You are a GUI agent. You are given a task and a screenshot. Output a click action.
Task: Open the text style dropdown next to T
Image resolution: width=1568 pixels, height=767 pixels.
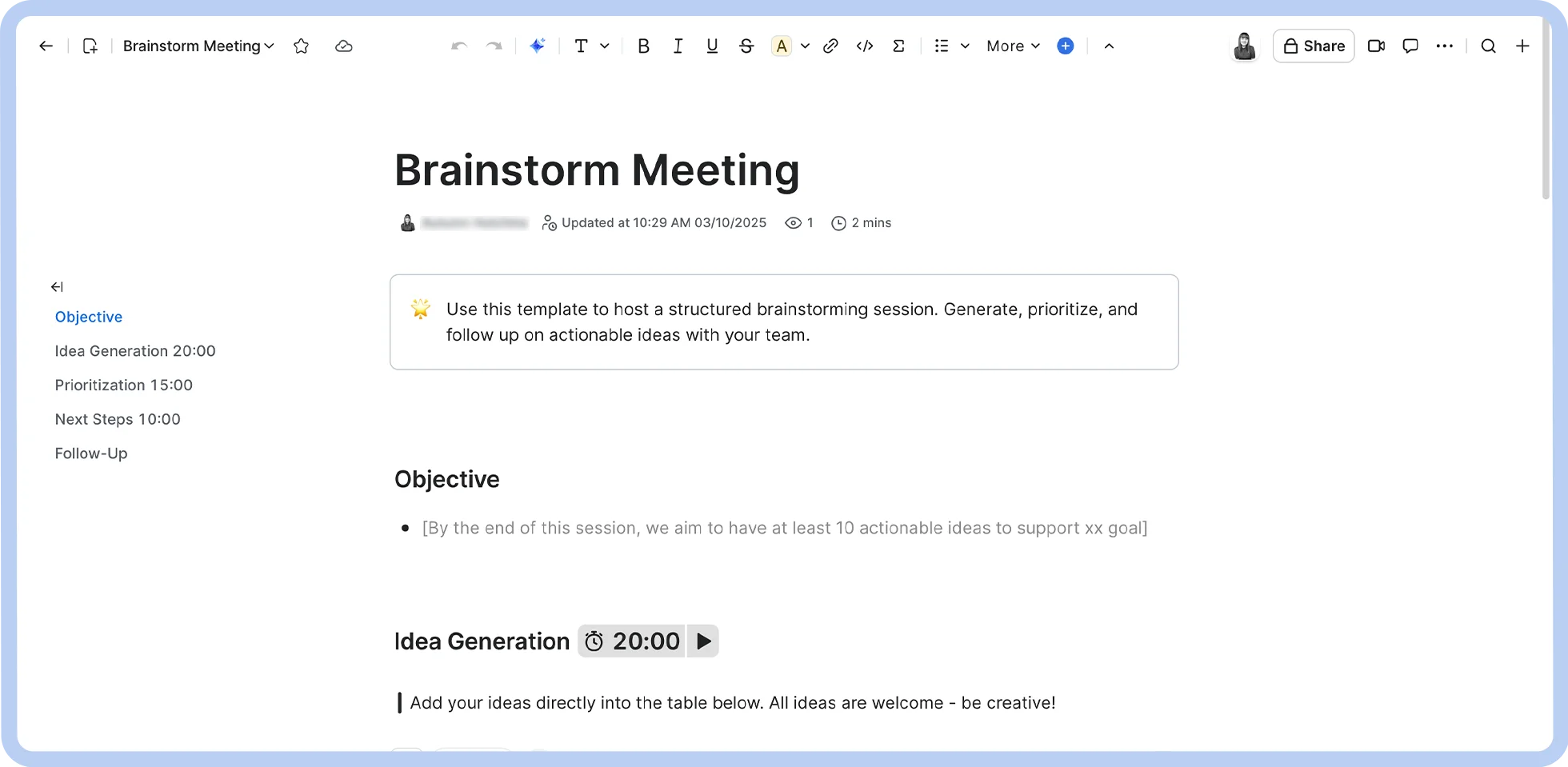click(x=606, y=46)
